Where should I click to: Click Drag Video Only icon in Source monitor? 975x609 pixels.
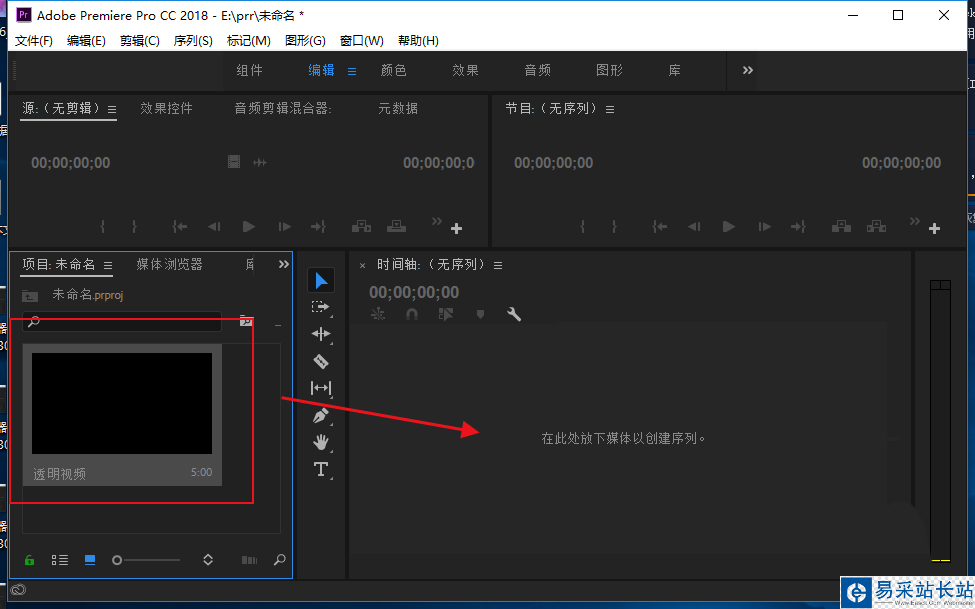234,162
